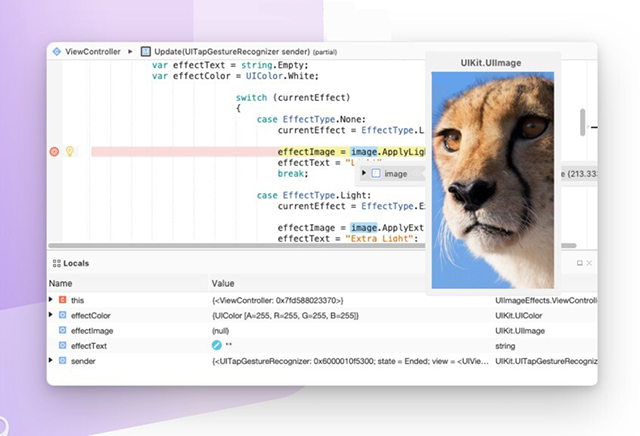Click 'case EffectType.Light:' line
640x436 pixels.
(314, 195)
